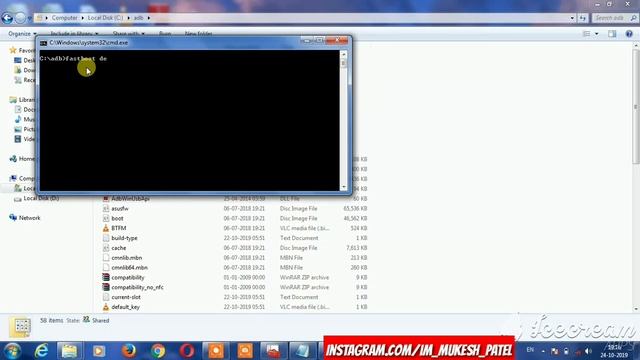Launch Google Chrome from the taskbar
The image size is (640, 360).
pyautogui.click(x=158, y=351)
